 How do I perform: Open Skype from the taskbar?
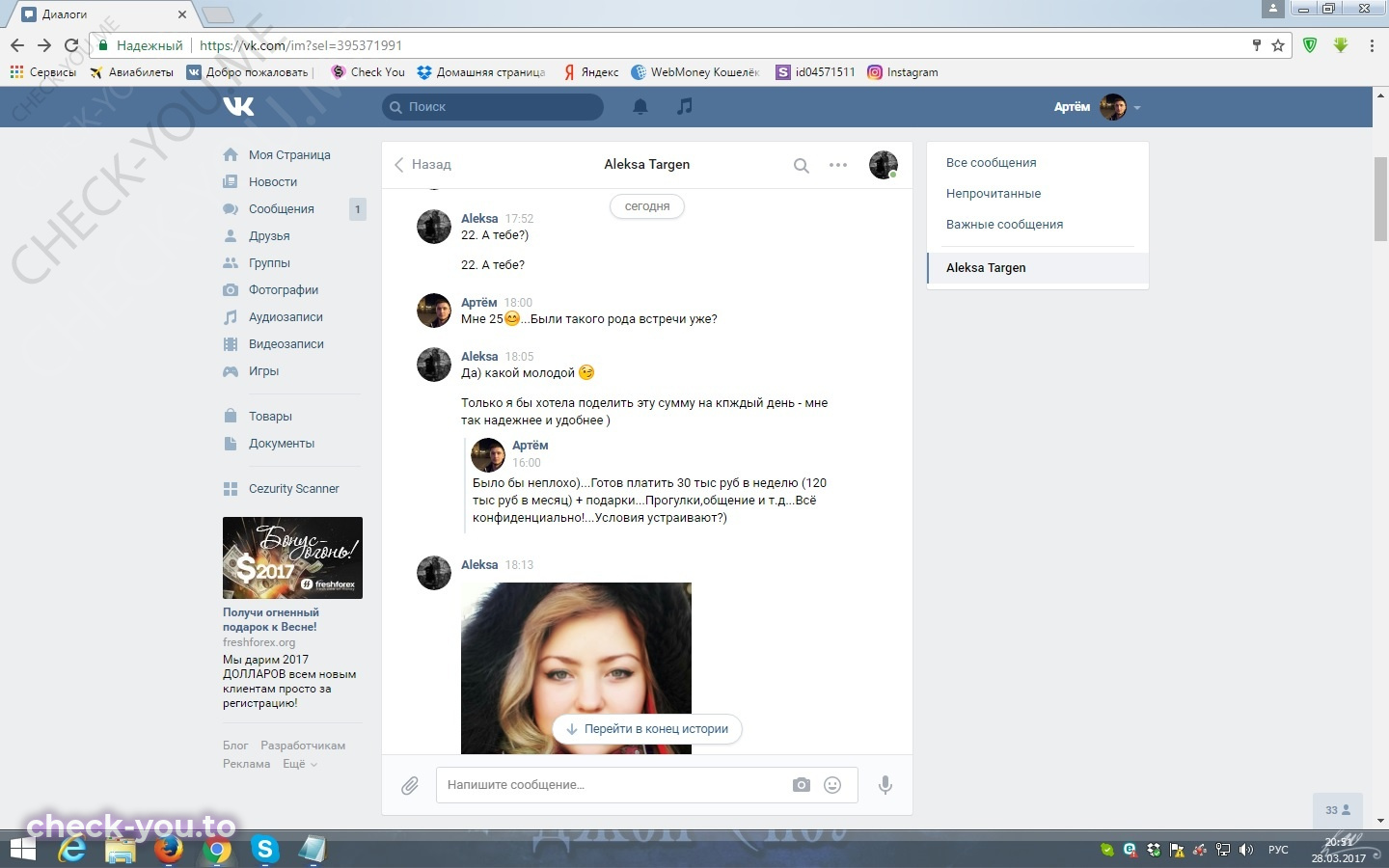point(264,850)
